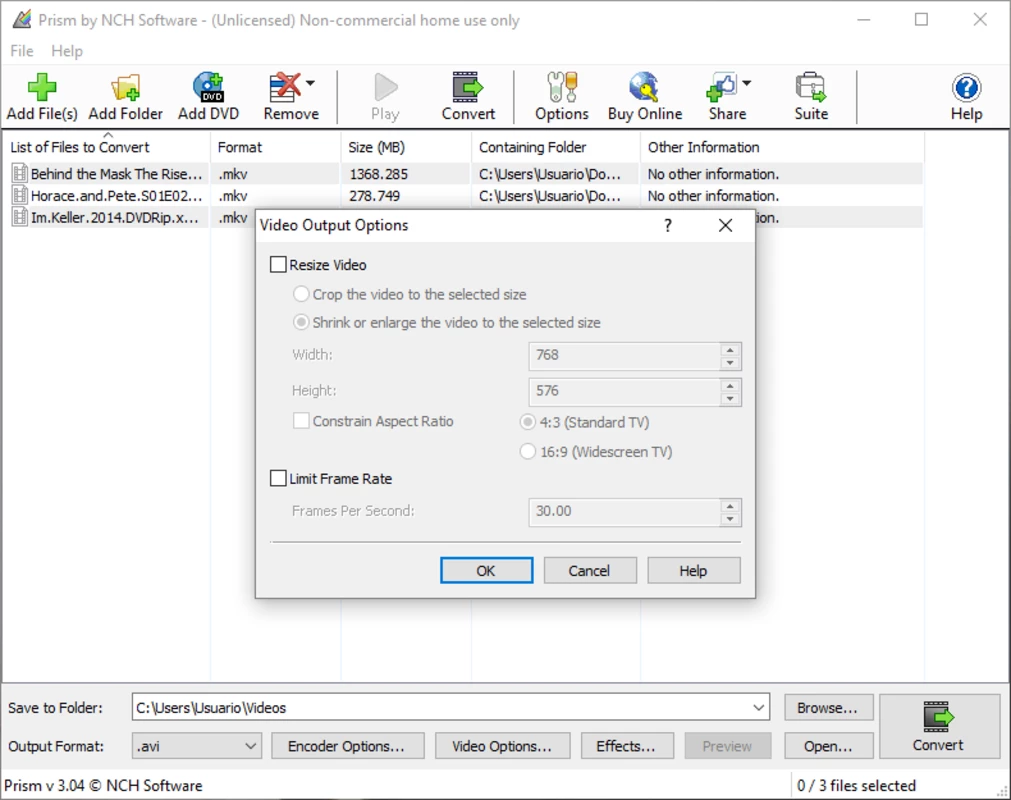Click the Prism app icon in title bar

21,20
